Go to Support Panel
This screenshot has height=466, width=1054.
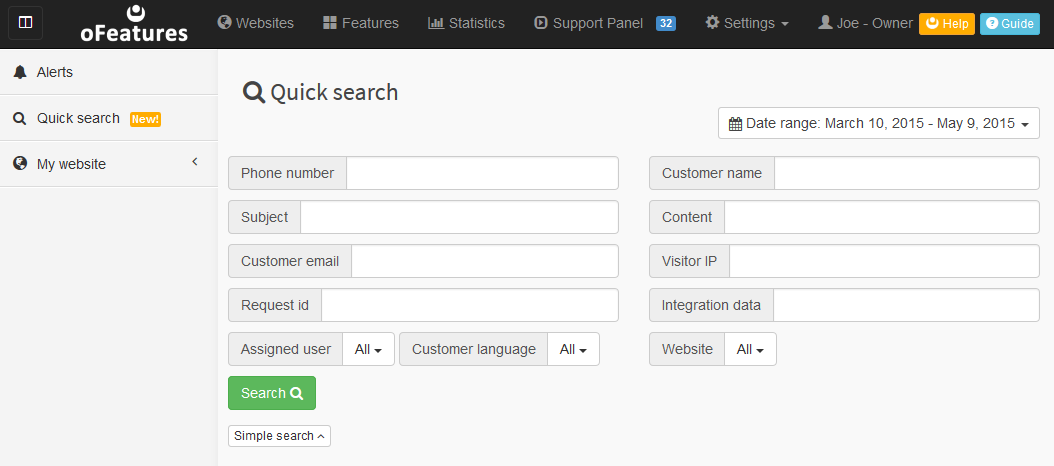click(589, 23)
